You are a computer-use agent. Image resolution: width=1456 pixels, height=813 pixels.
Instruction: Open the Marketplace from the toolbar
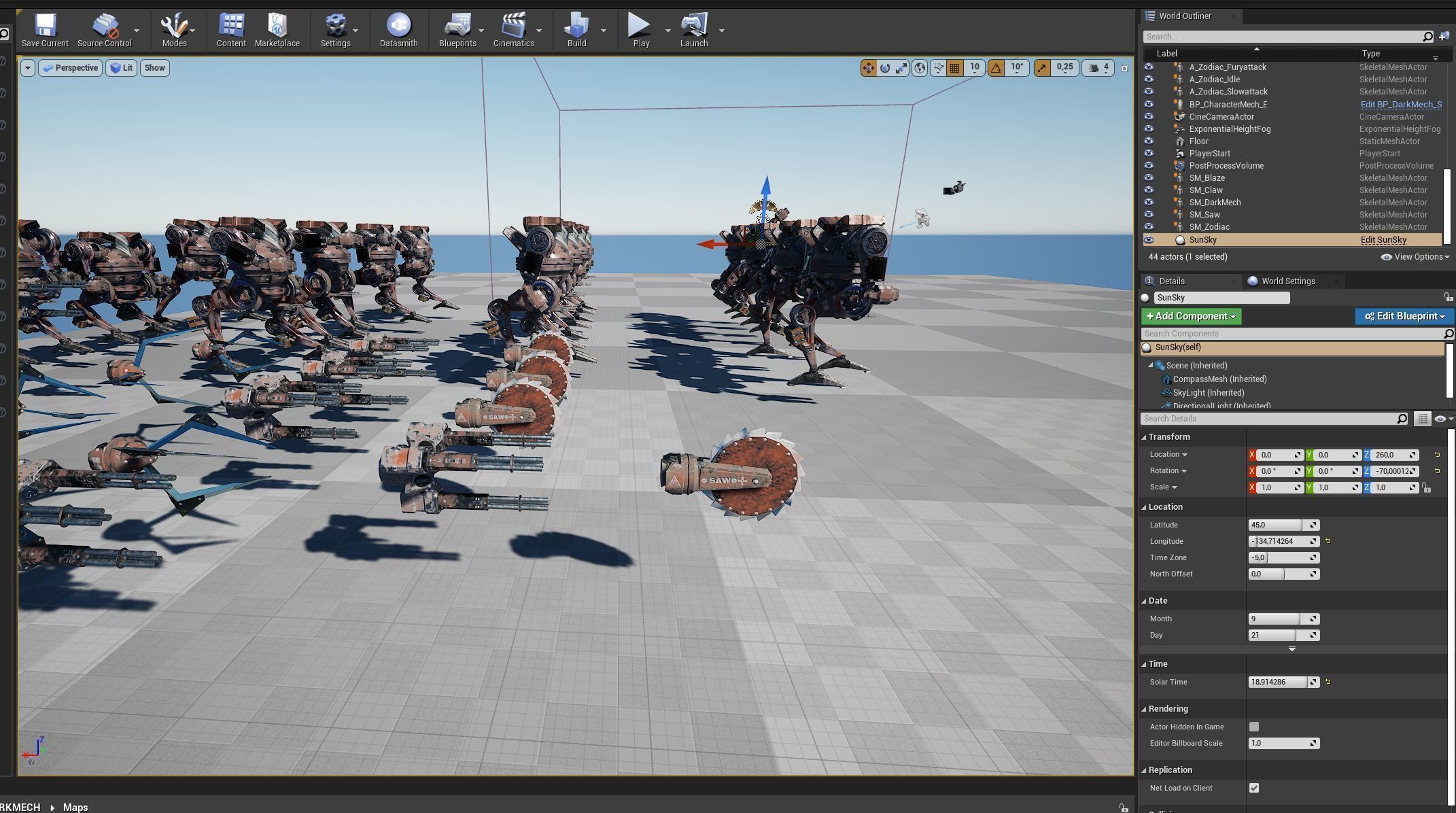(277, 30)
